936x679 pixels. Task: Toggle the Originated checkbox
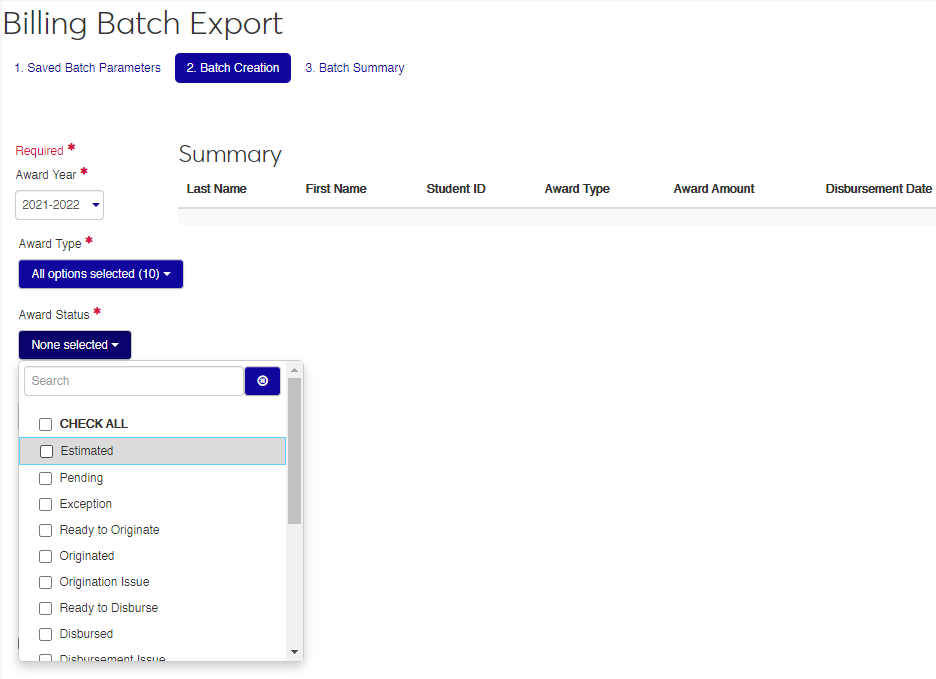click(45, 556)
